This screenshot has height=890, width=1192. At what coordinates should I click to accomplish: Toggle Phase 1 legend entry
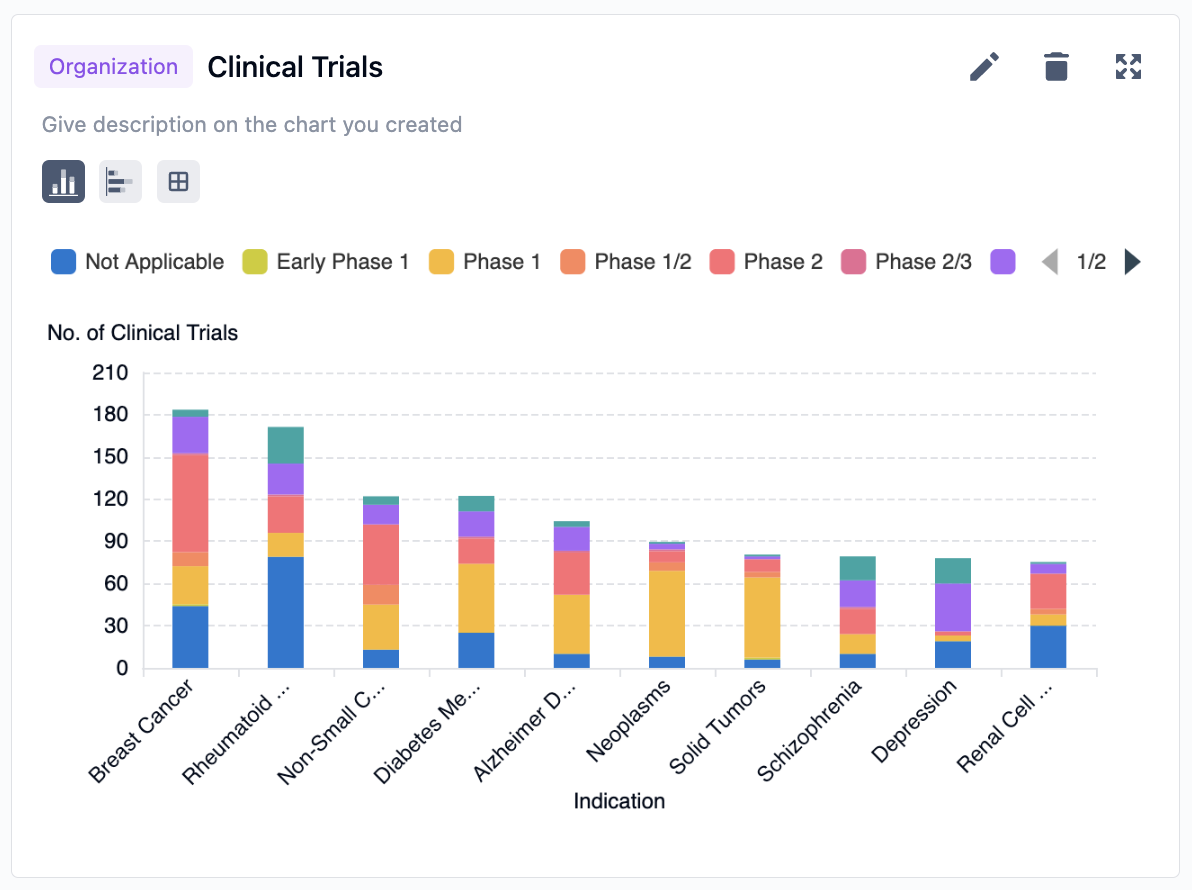coord(485,262)
